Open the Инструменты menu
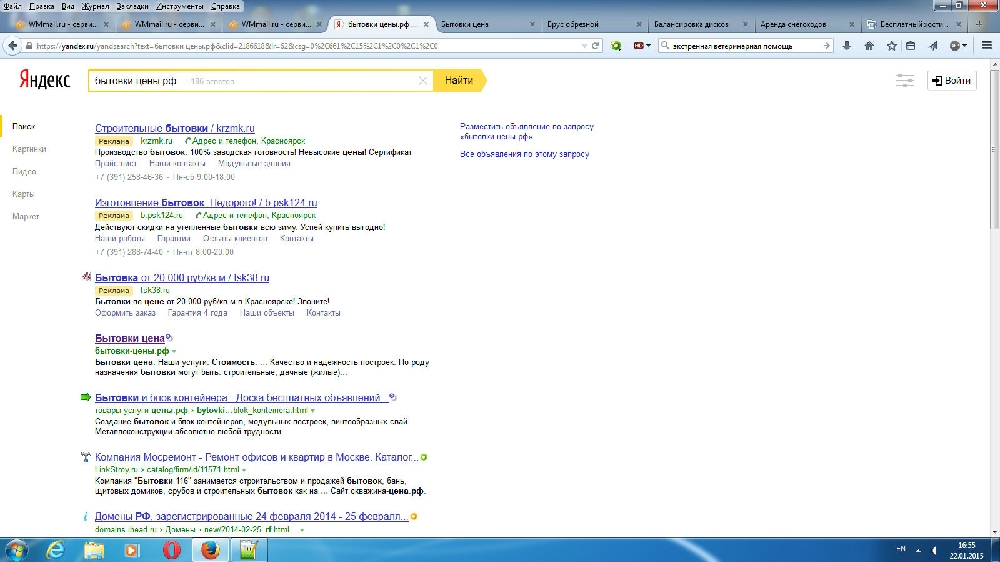The height and width of the screenshot is (562, 1000). [180, 6]
